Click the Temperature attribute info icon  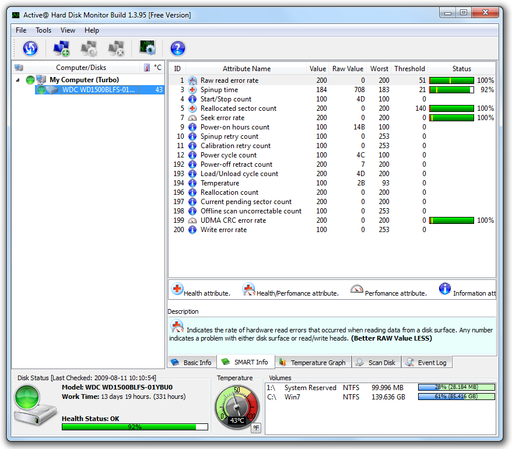192,183
